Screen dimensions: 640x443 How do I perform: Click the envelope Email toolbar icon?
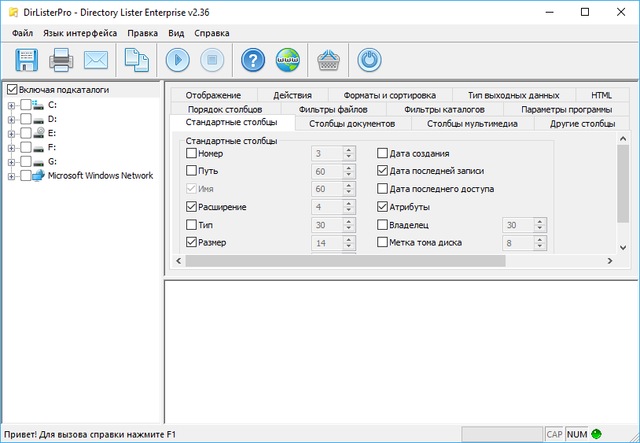click(x=96, y=59)
